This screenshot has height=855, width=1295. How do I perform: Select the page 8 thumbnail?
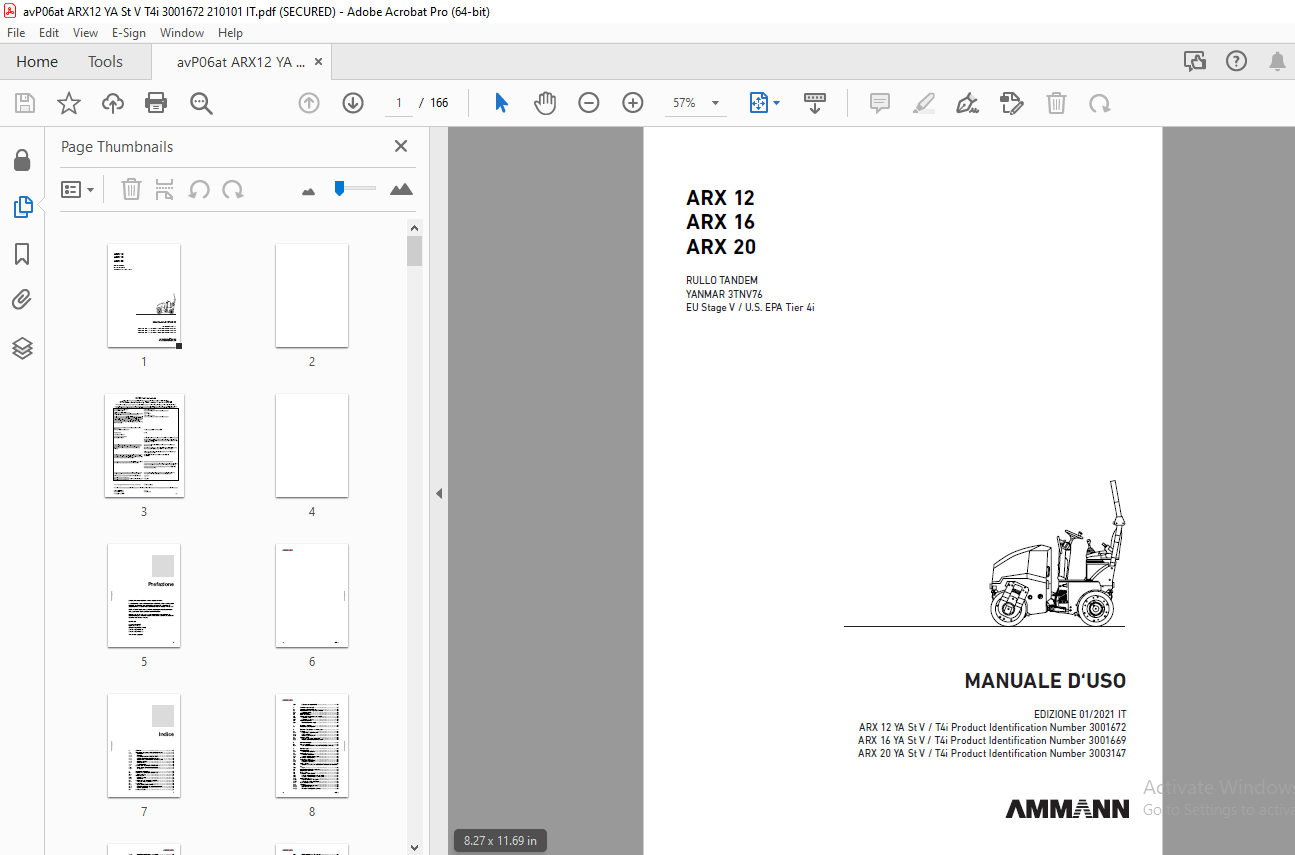[312, 746]
